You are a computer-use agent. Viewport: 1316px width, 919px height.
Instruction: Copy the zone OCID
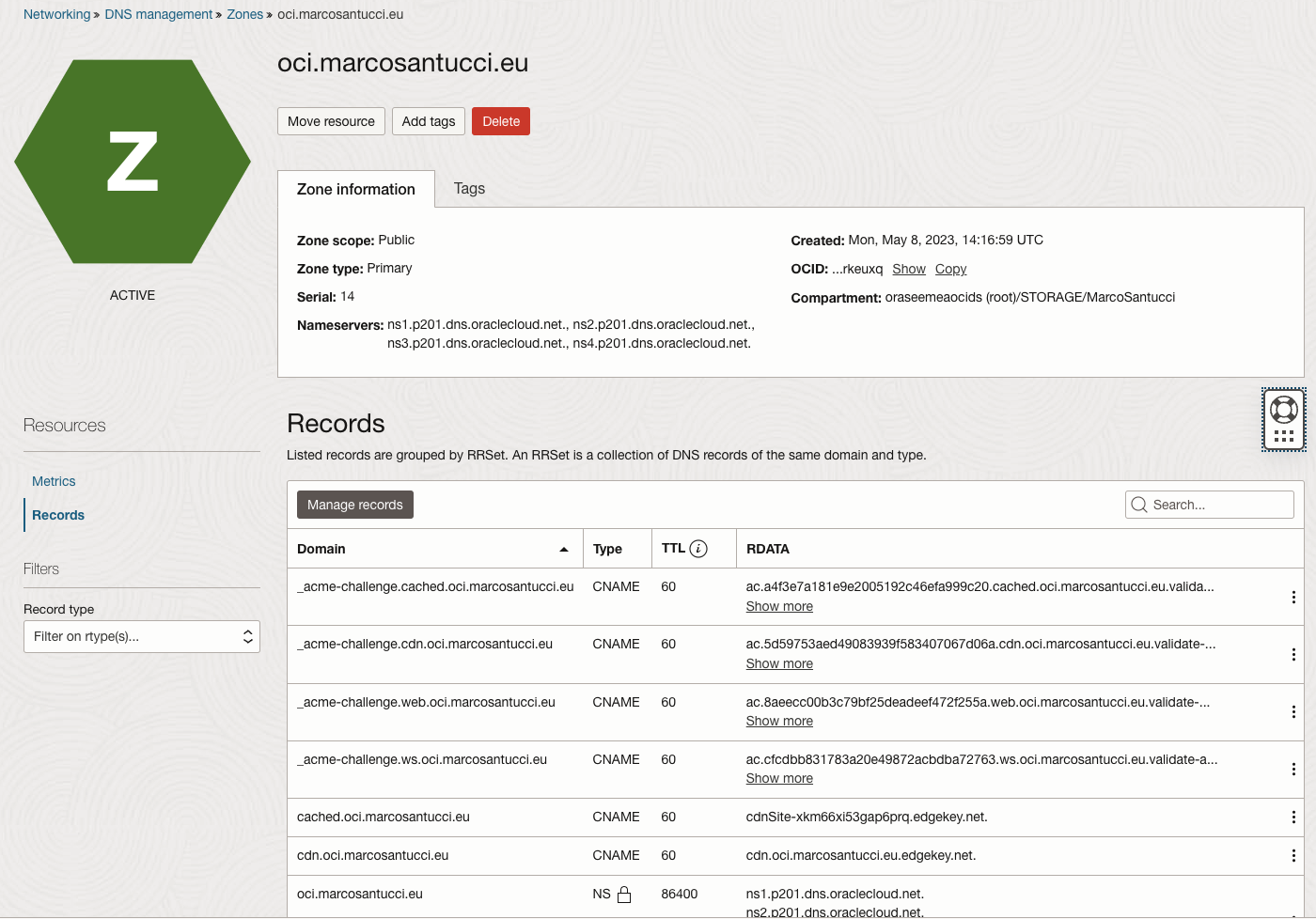949,269
